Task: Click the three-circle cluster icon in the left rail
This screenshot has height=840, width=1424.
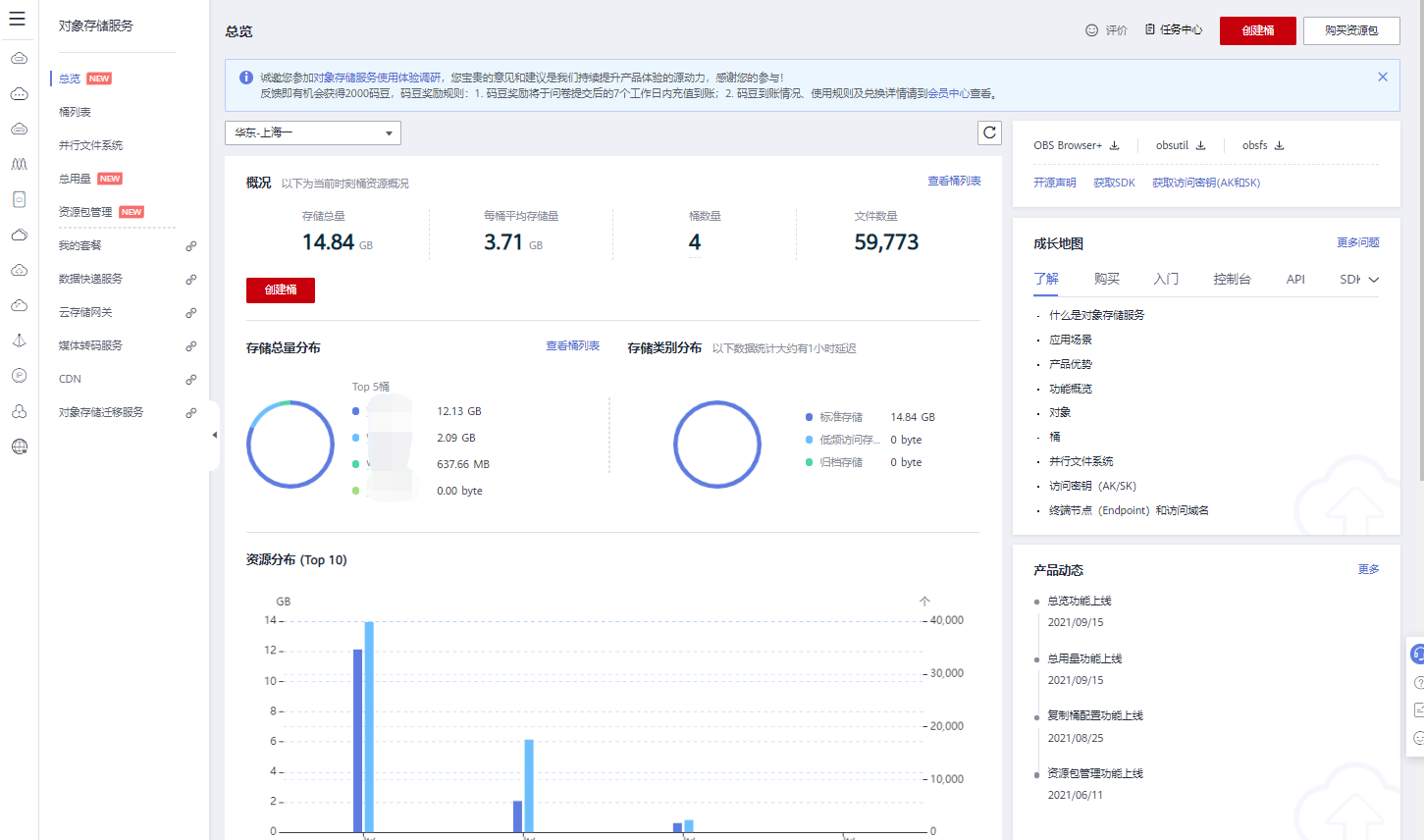Action: [x=19, y=411]
